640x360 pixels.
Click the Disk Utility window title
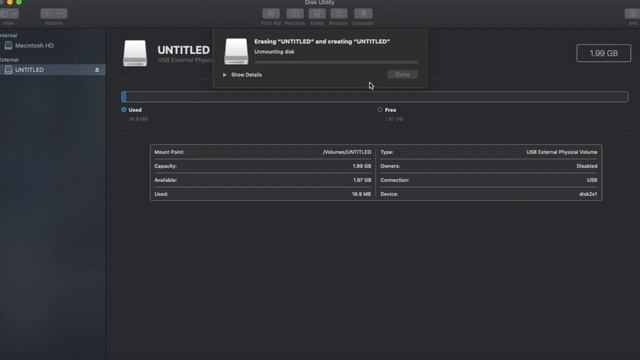pos(320,2)
